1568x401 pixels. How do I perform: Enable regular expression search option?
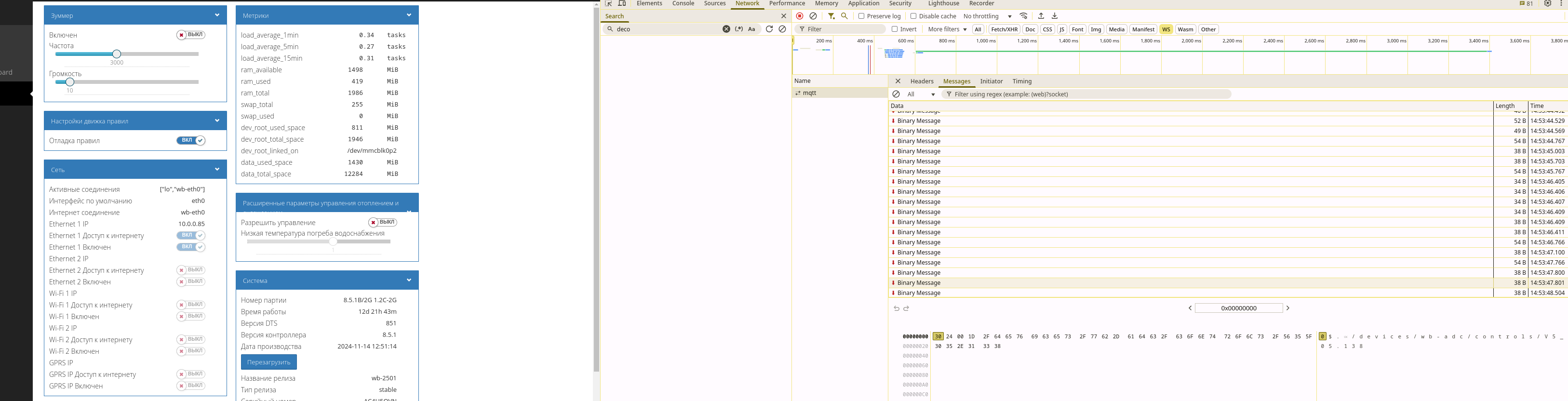pos(739,29)
